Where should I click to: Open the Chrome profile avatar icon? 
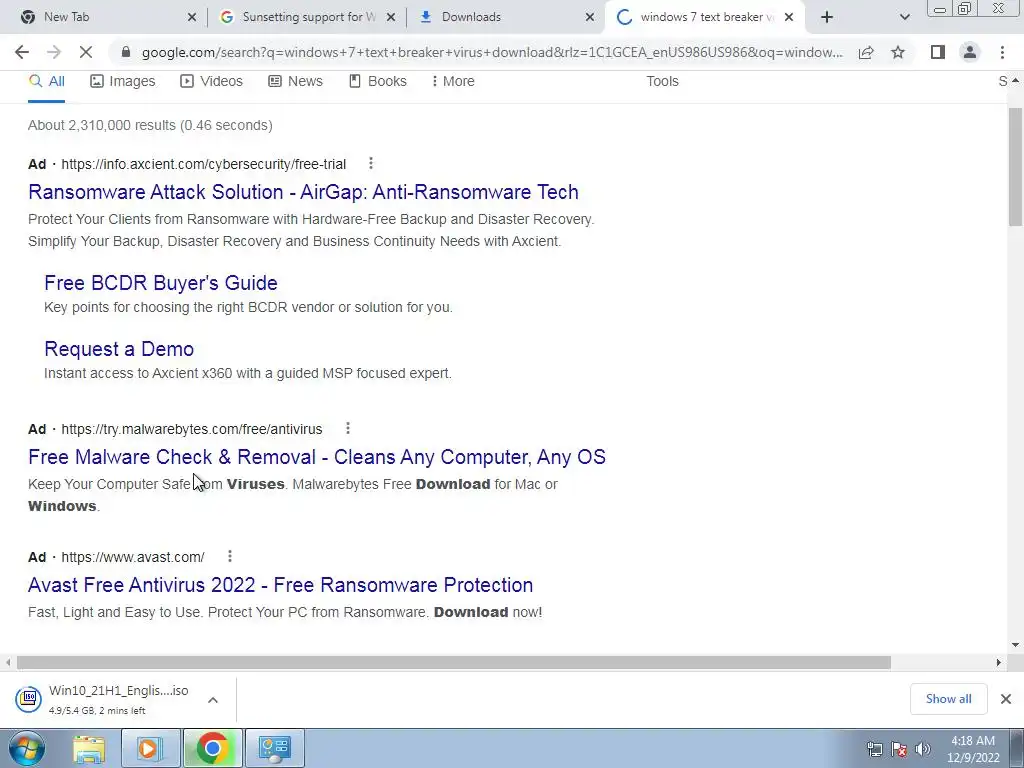[970, 52]
